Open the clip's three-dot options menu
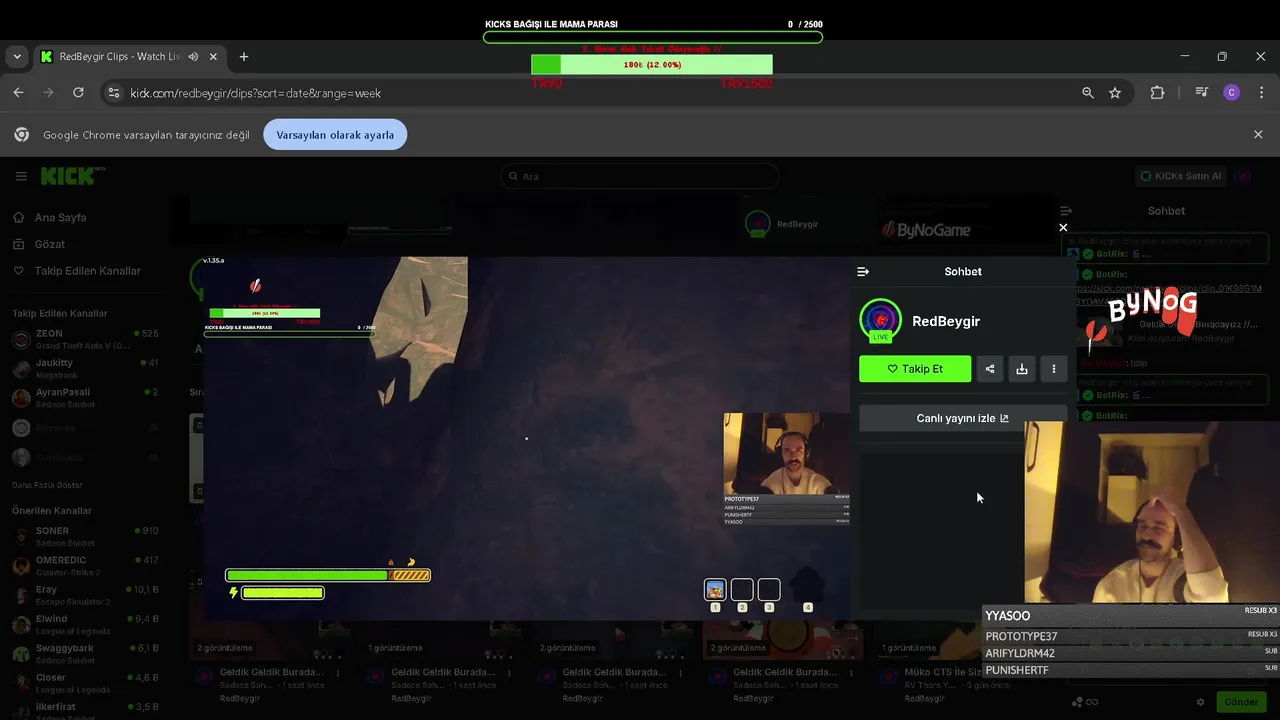 pos(1054,369)
